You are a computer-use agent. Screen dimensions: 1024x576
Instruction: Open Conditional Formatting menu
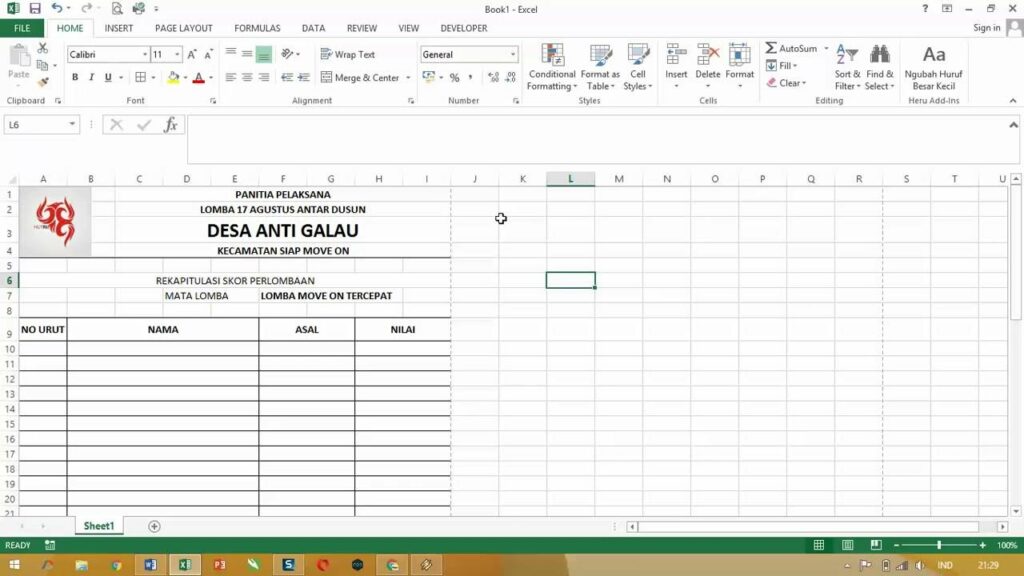(x=552, y=67)
